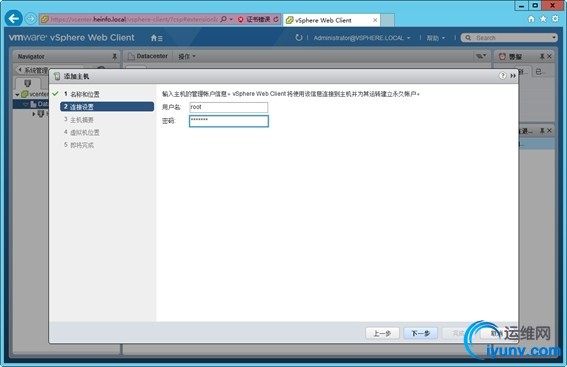
Task: Click Add Host dialog title icon
Action: point(57,76)
